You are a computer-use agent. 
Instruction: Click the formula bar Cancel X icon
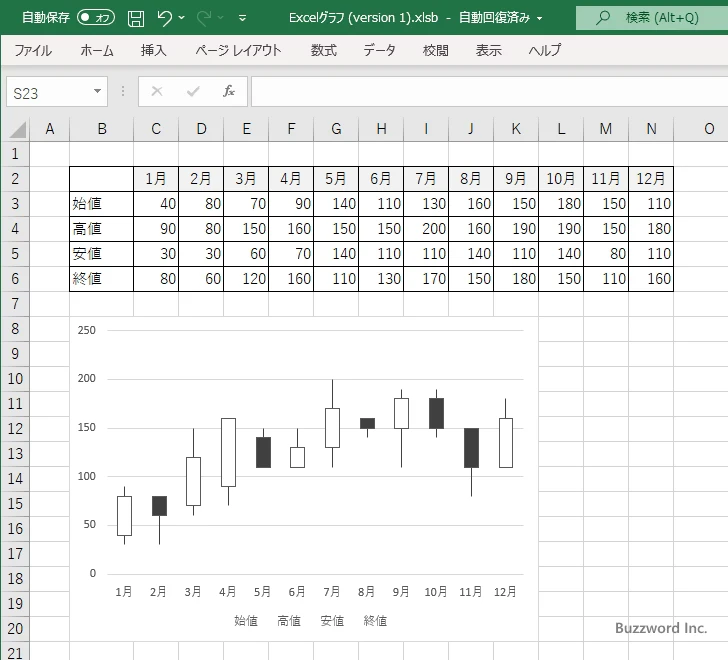point(157,92)
